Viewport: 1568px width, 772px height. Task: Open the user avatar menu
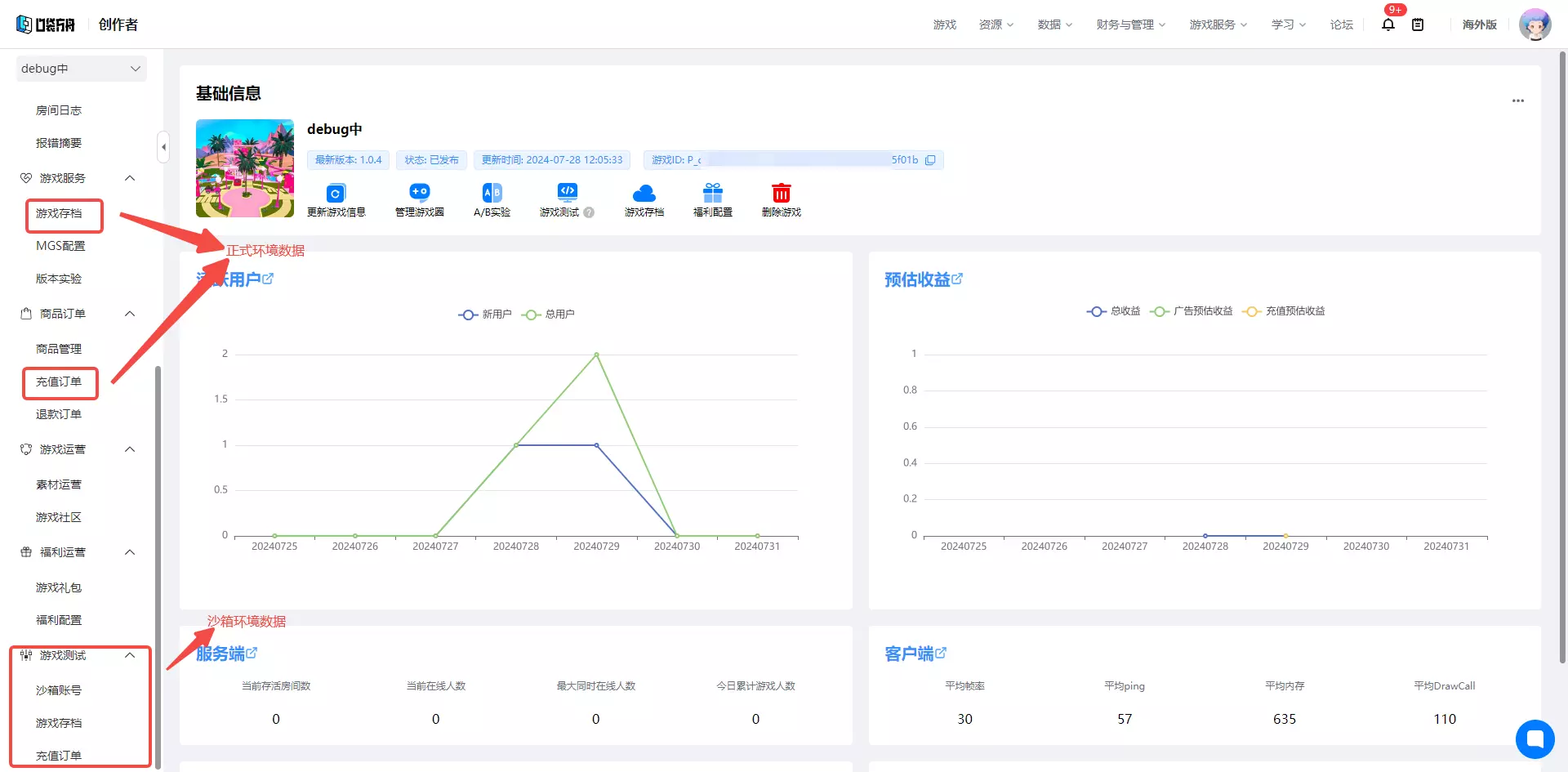coord(1535,25)
